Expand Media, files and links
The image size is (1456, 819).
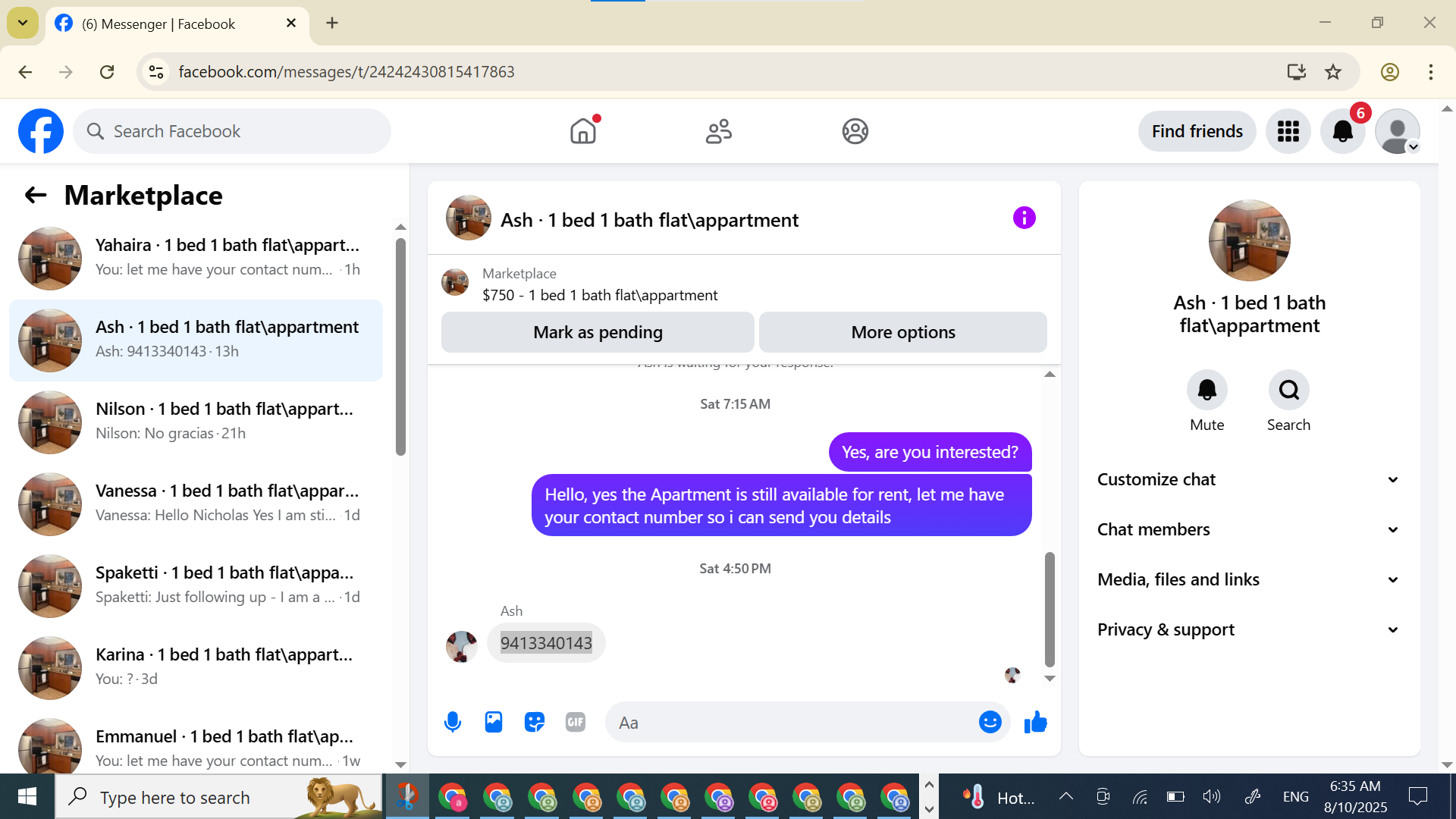click(x=1248, y=579)
